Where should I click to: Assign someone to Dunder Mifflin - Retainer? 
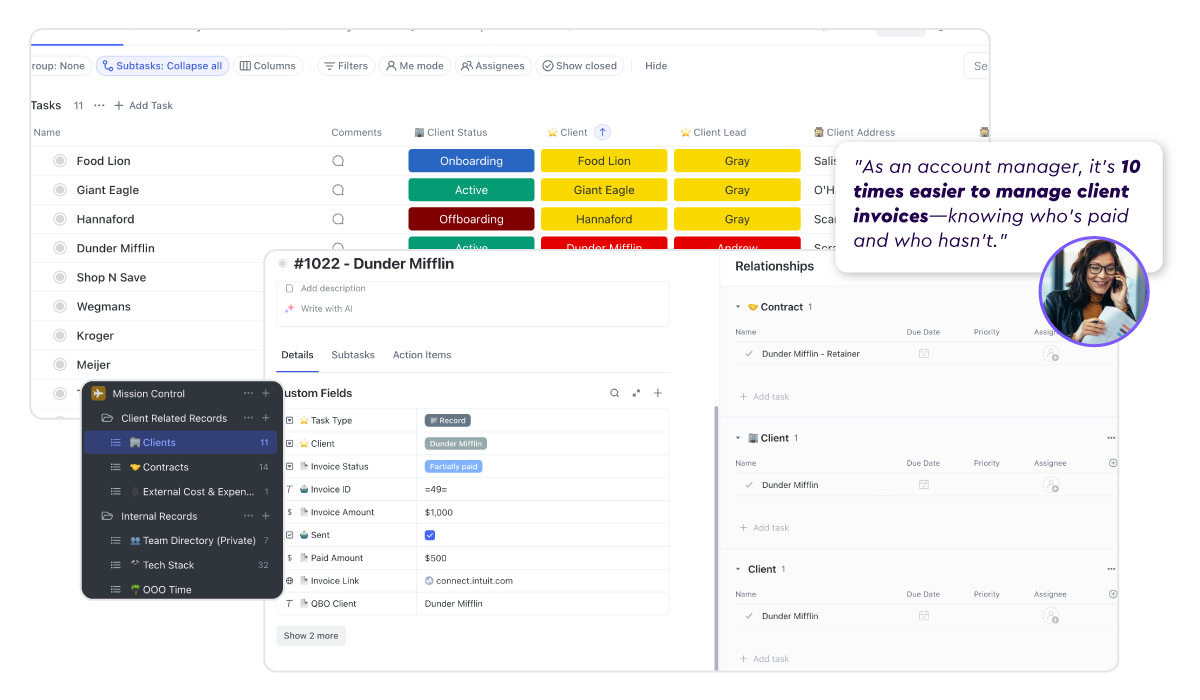[1050, 354]
